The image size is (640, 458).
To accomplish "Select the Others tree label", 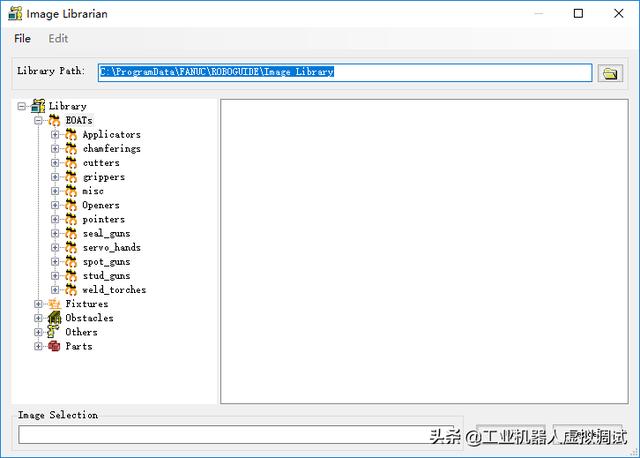I will 81,332.
